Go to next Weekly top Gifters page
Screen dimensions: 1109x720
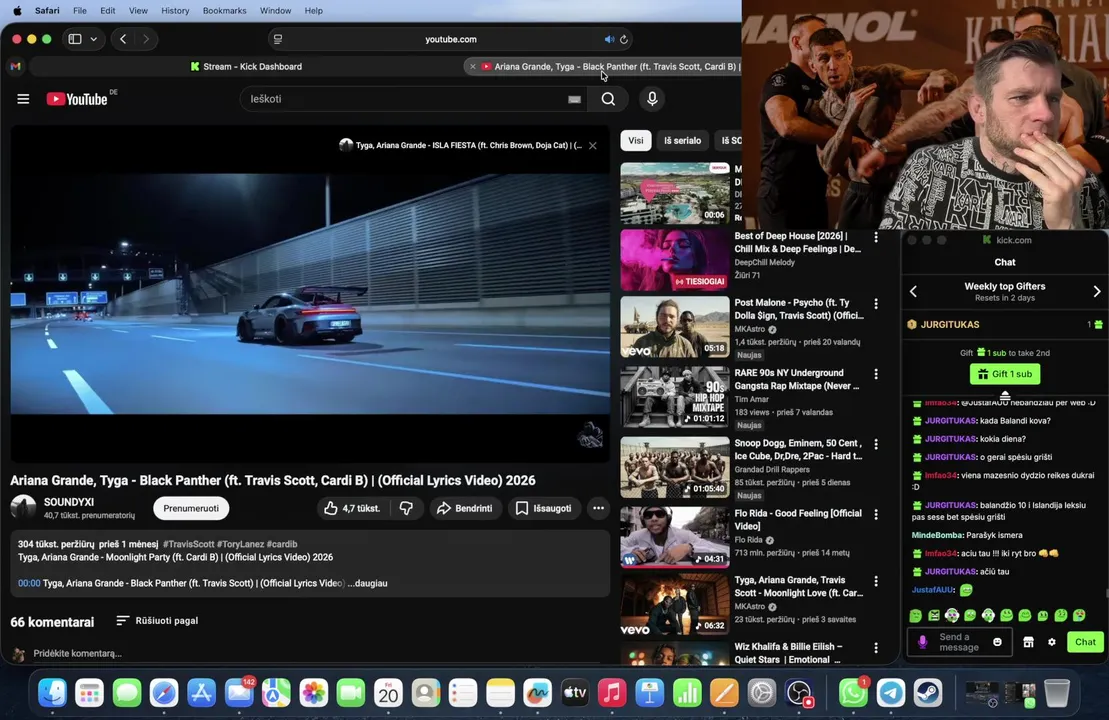tap(1097, 291)
